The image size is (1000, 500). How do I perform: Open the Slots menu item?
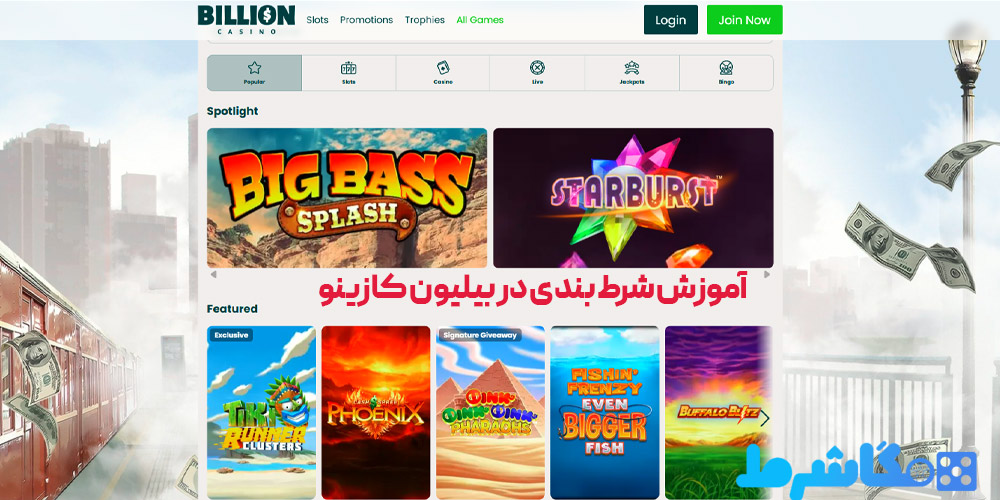pyautogui.click(x=317, y=20)
